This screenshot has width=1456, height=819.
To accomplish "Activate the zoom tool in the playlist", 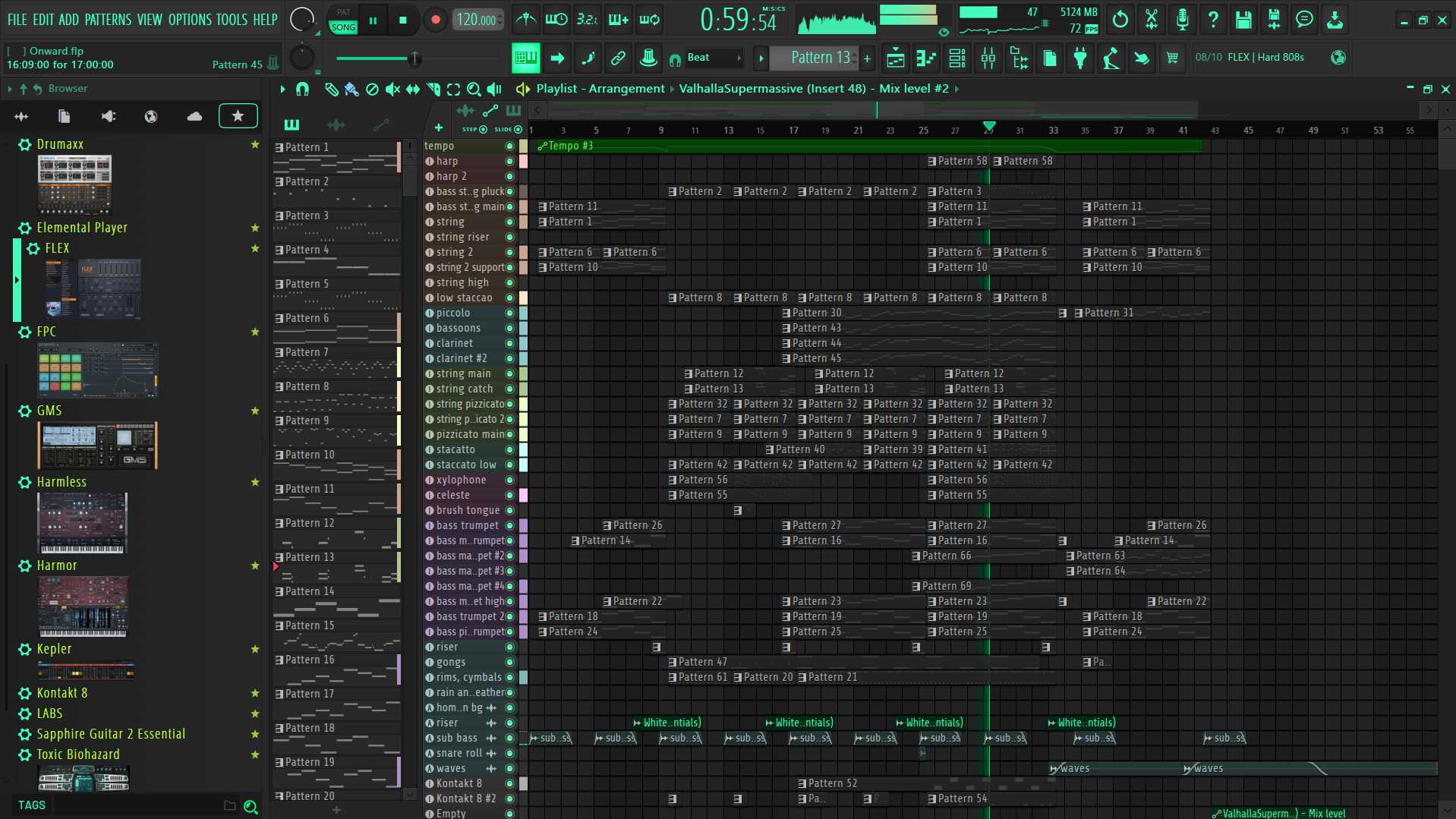I will 474,89.
